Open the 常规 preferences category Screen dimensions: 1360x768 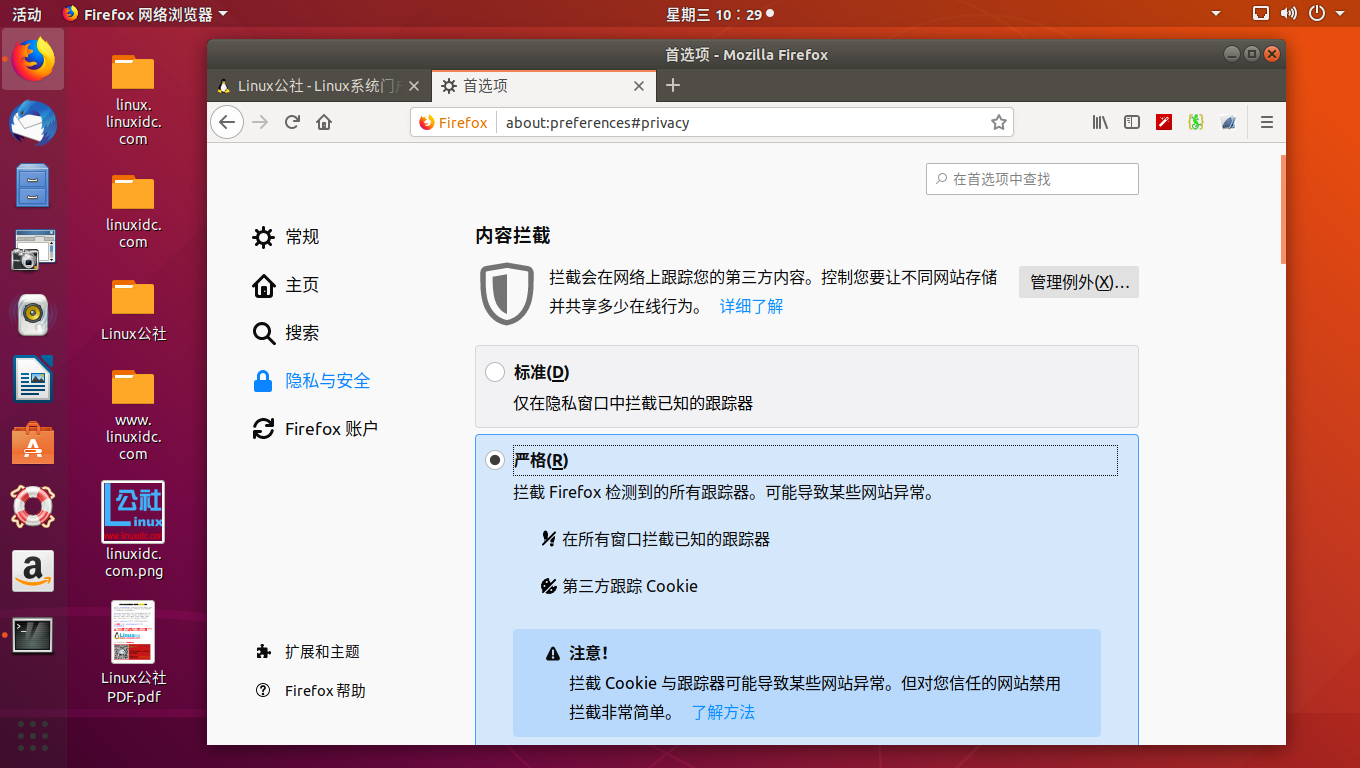tap(286, 237)
